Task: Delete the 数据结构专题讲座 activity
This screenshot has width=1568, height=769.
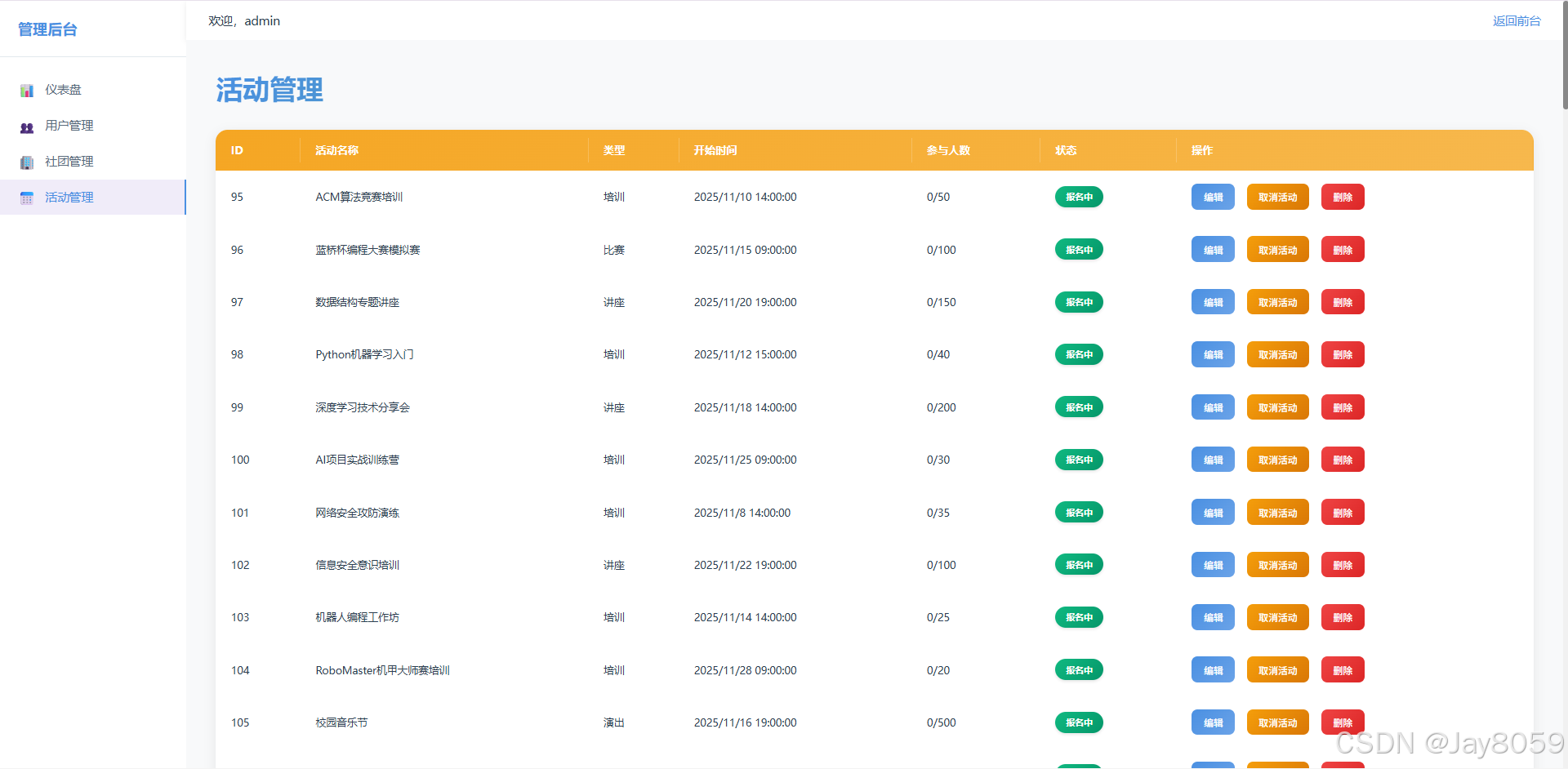Action: click(x=1343, y=302)
